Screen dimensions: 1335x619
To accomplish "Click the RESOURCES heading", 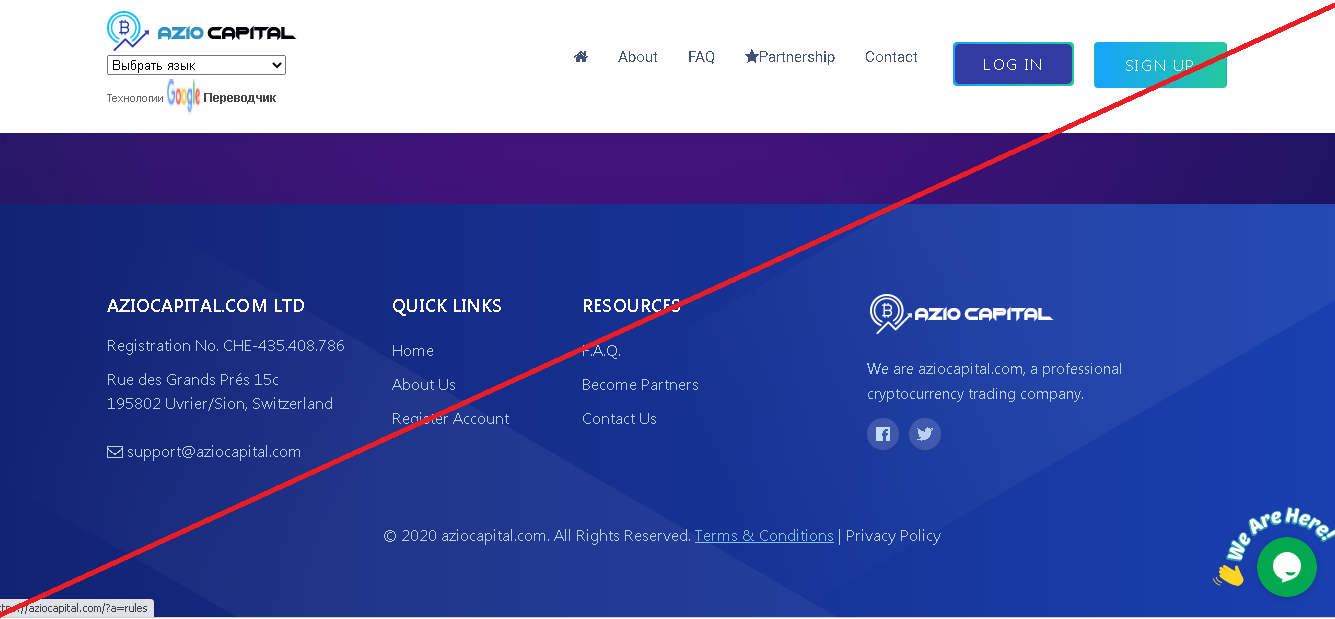I will [x=631, y=306].
